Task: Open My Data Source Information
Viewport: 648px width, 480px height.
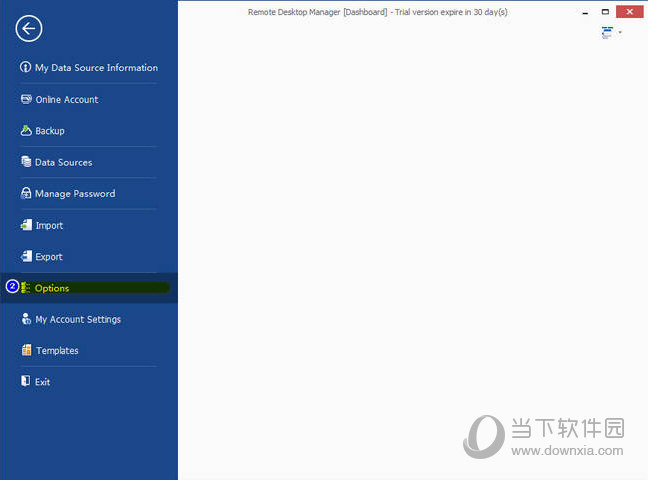Action: [x=96, y=68]
